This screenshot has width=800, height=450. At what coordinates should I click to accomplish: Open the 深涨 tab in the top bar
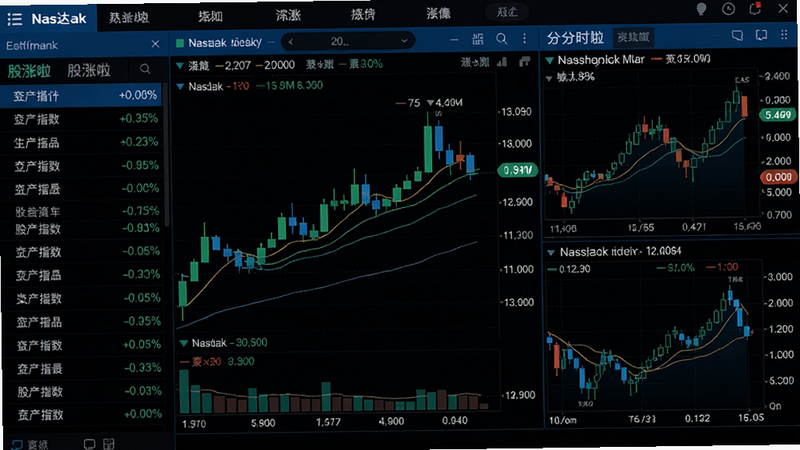(288, 15)
